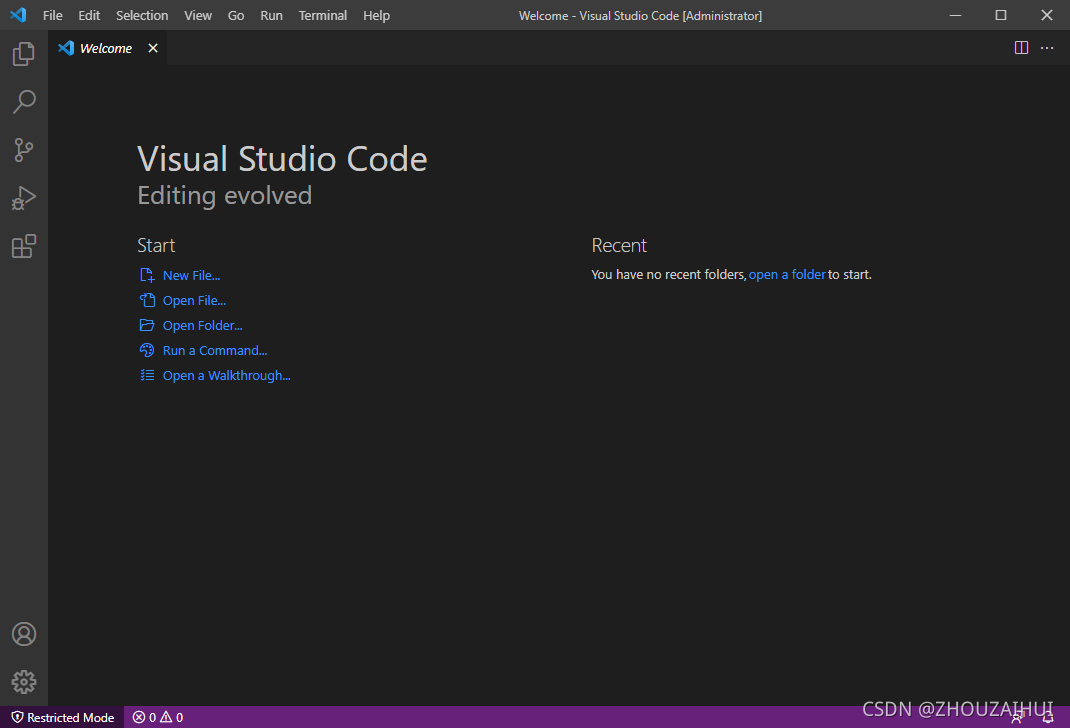Open the Selection menu
The image size is (1070, 728).
(x=142, y=15)
